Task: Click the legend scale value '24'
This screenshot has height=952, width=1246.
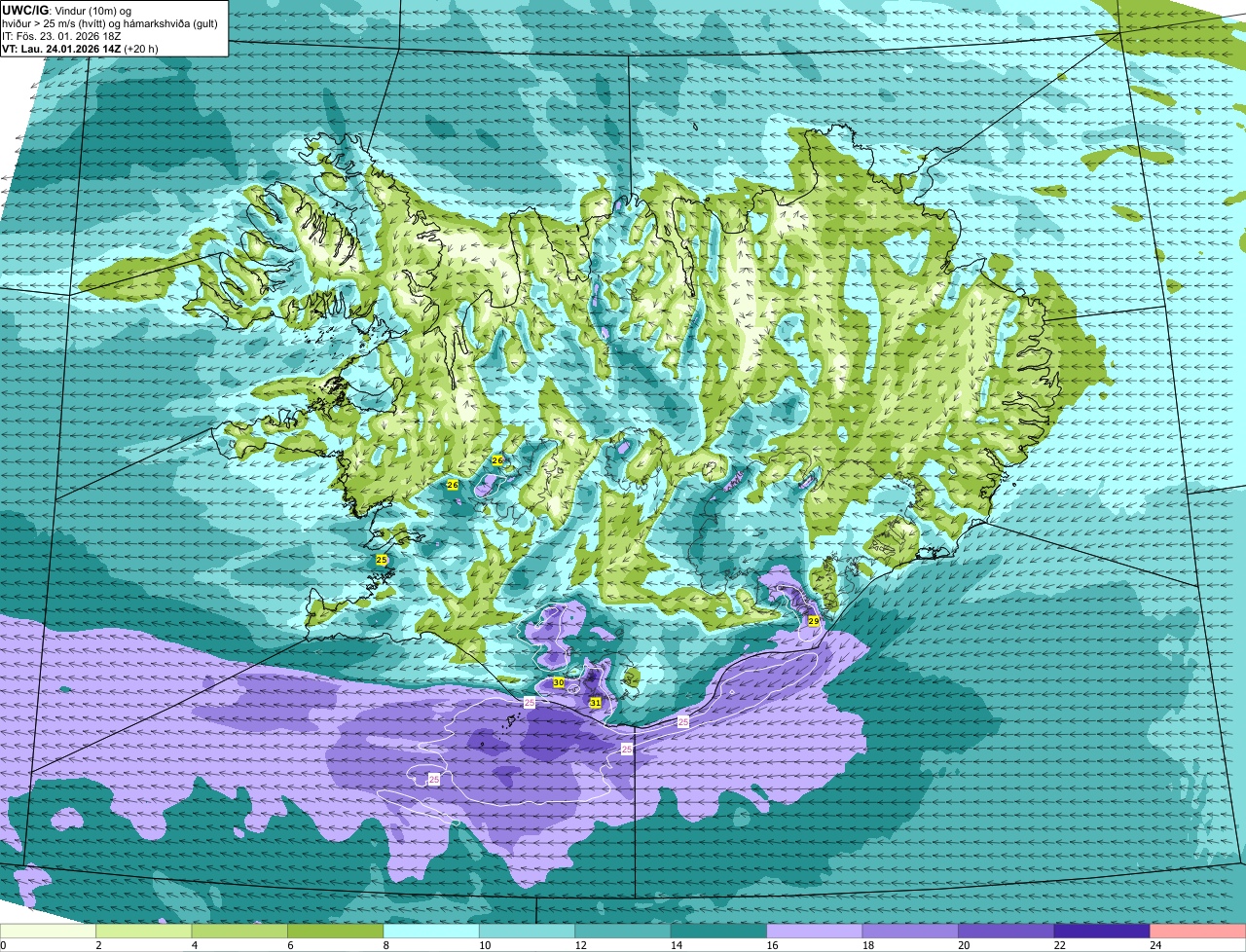Action: tap(1155, 945)
